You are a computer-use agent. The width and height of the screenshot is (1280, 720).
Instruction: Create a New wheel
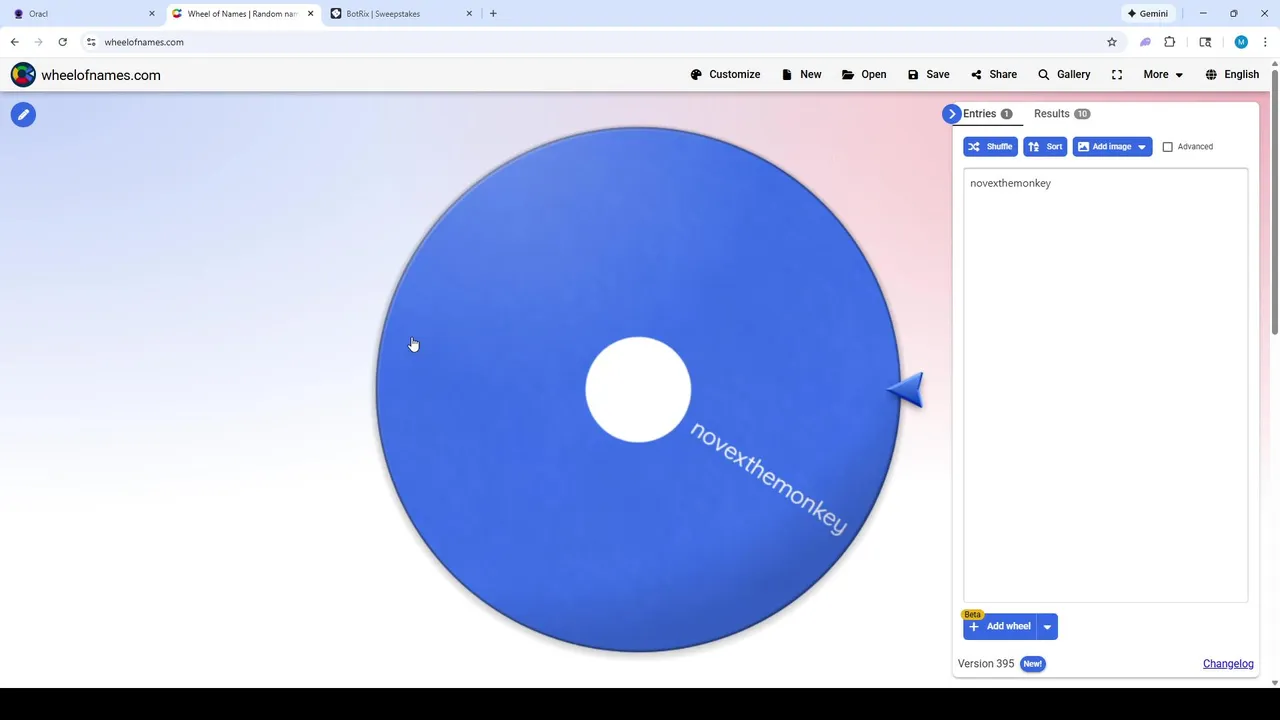click(x=801, y=75)
